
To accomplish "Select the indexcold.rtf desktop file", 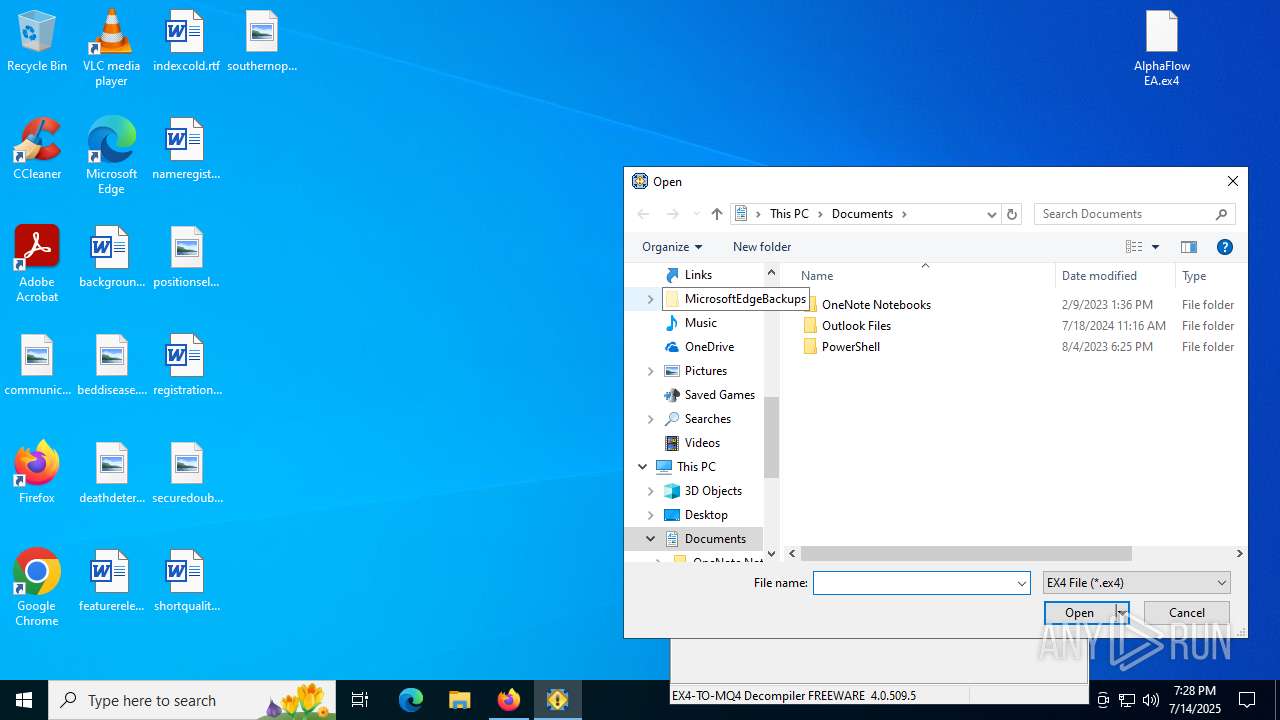I will pyautogui.click(x=186, y=41).
